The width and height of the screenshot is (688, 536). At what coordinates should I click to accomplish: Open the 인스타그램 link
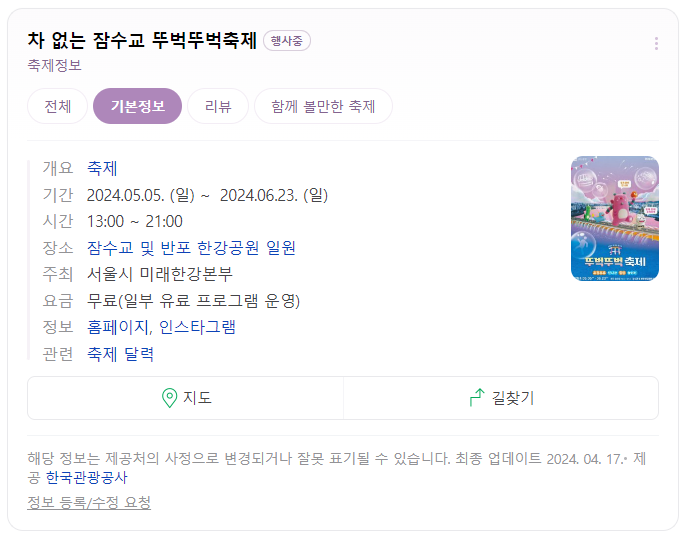pyautogui.click(x=197, y=327)
